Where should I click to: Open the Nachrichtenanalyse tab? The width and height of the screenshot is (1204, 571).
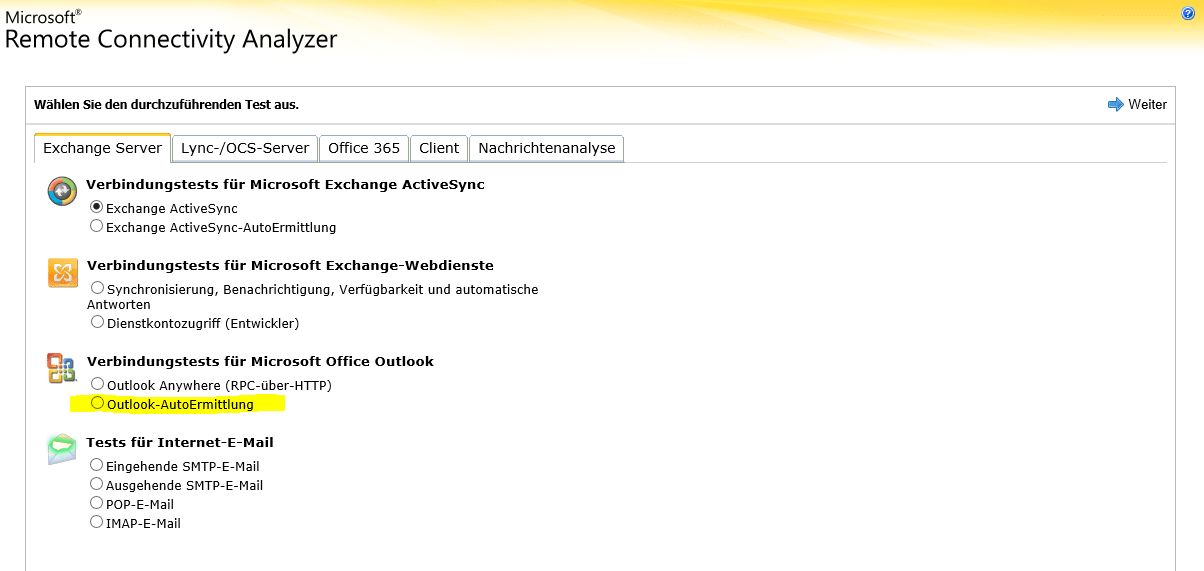547,148
